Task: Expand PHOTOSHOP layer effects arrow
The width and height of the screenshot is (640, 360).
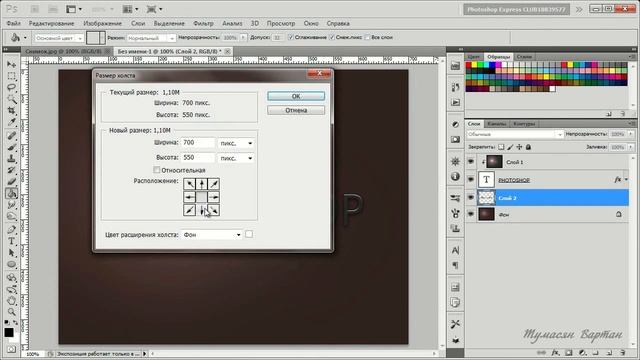Action: coord(627,180)
